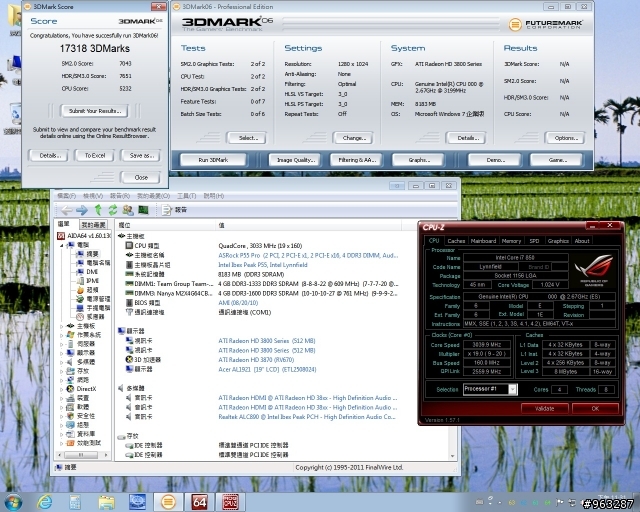Click the Tests Select button
Image resolution: width=640 pixels, height=512 pixels.
point(248,138)
